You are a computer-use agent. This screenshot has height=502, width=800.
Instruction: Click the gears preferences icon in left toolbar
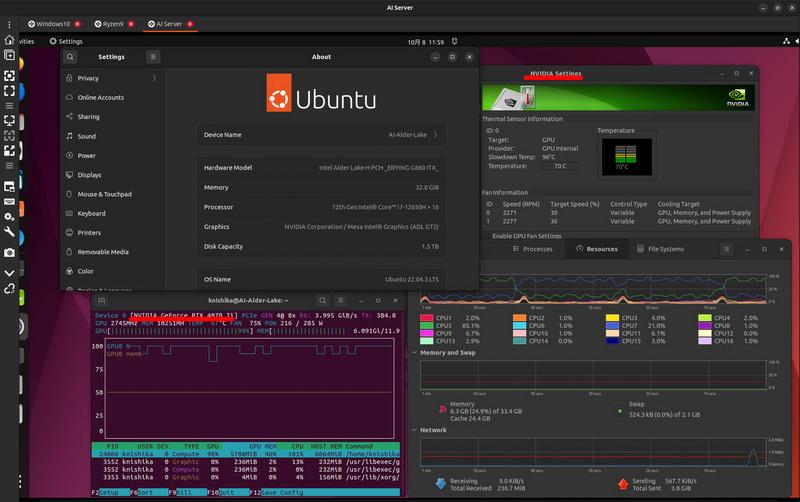tap(9, 217)
